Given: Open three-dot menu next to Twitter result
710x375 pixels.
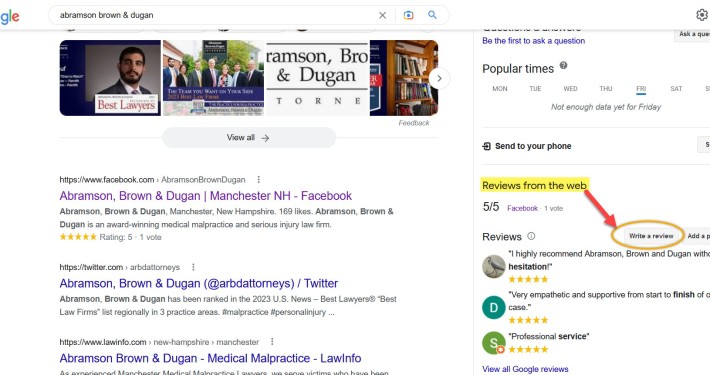Looking at the screenshot, I should pos(193,267).
